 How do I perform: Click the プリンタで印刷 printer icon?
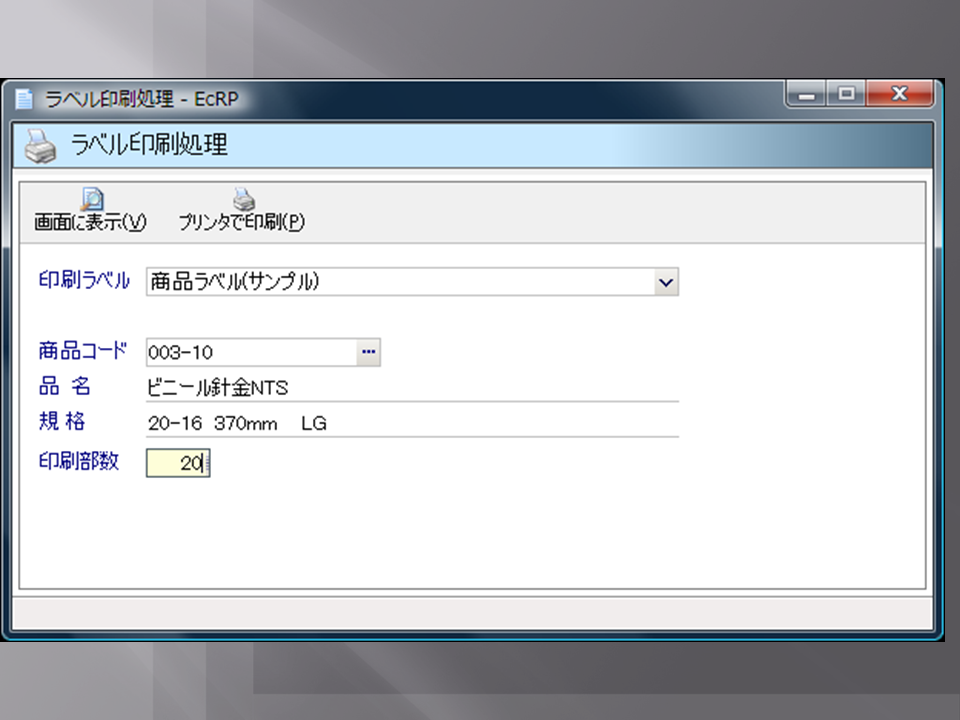[243, 201]
